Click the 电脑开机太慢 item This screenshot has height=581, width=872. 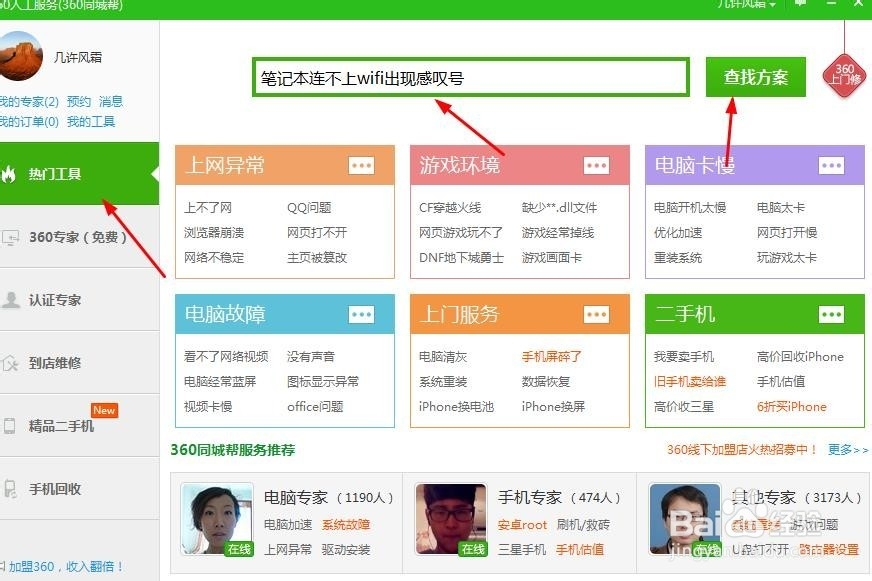point(690,207)
